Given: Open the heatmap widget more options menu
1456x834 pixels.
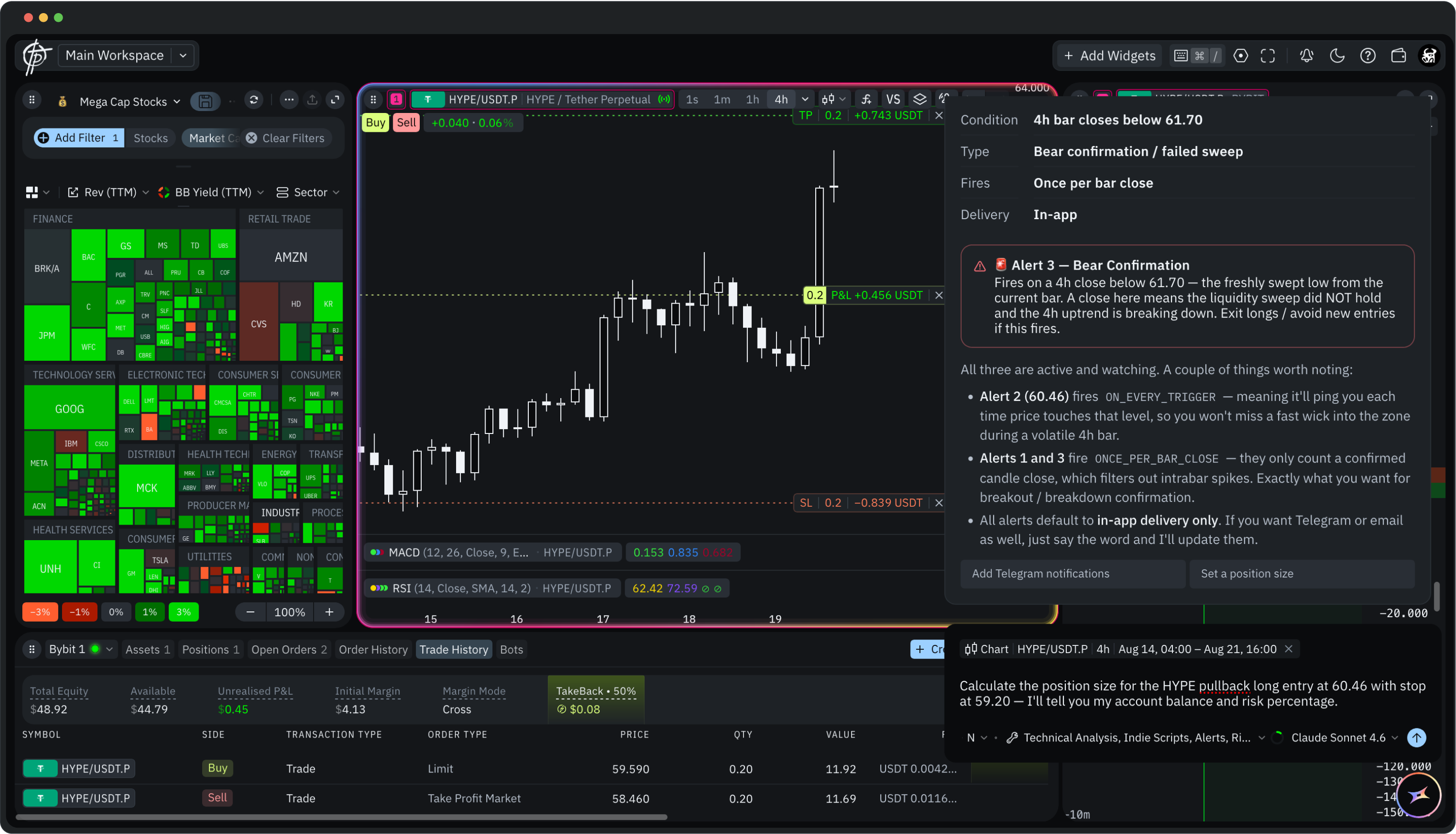Looking at the screenshot, I should pos(288,100).
